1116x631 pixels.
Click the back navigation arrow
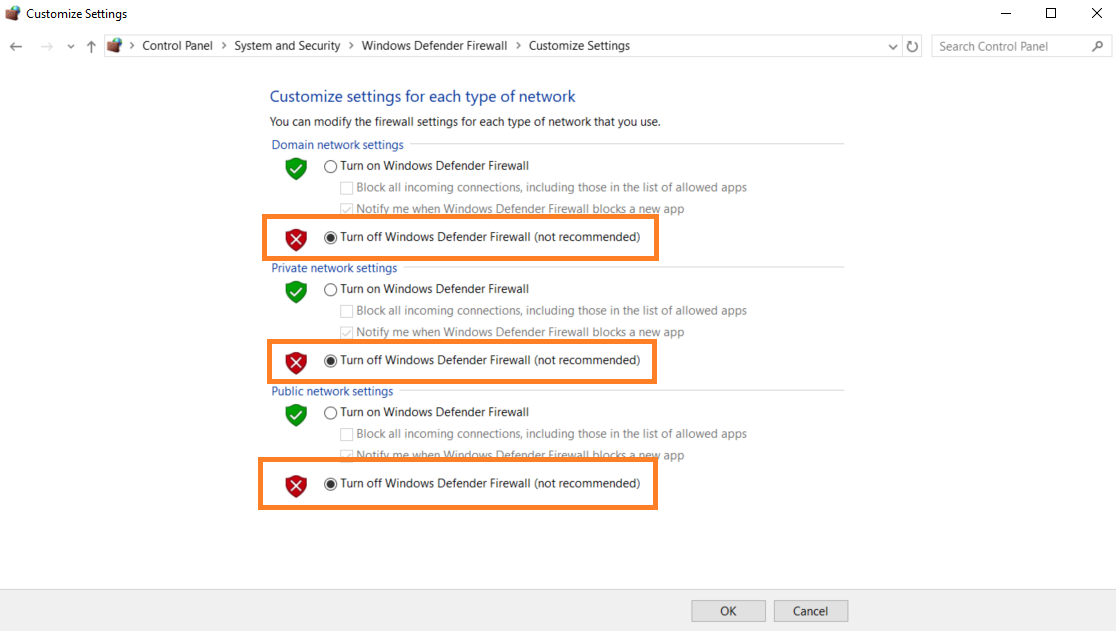pos(15,45)
